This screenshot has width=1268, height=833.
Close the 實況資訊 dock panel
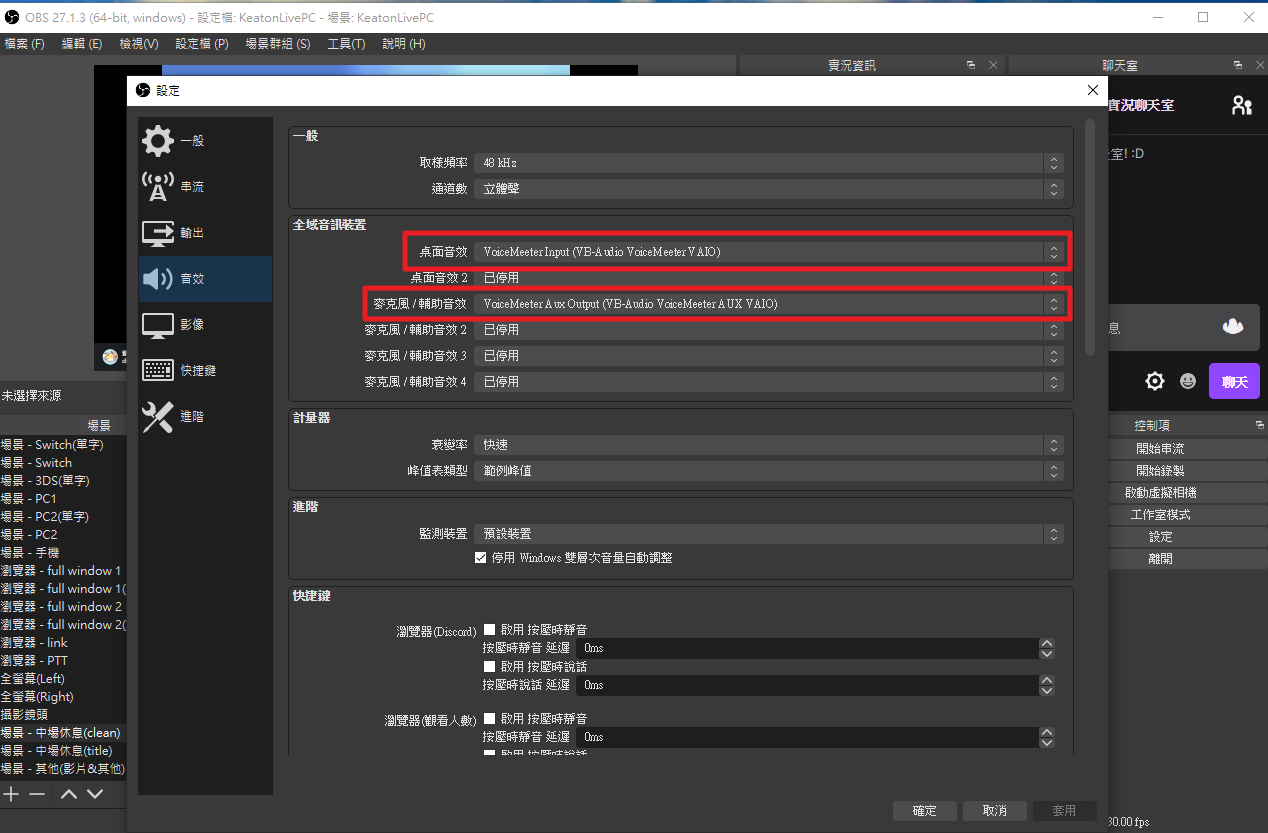point(993,65)
